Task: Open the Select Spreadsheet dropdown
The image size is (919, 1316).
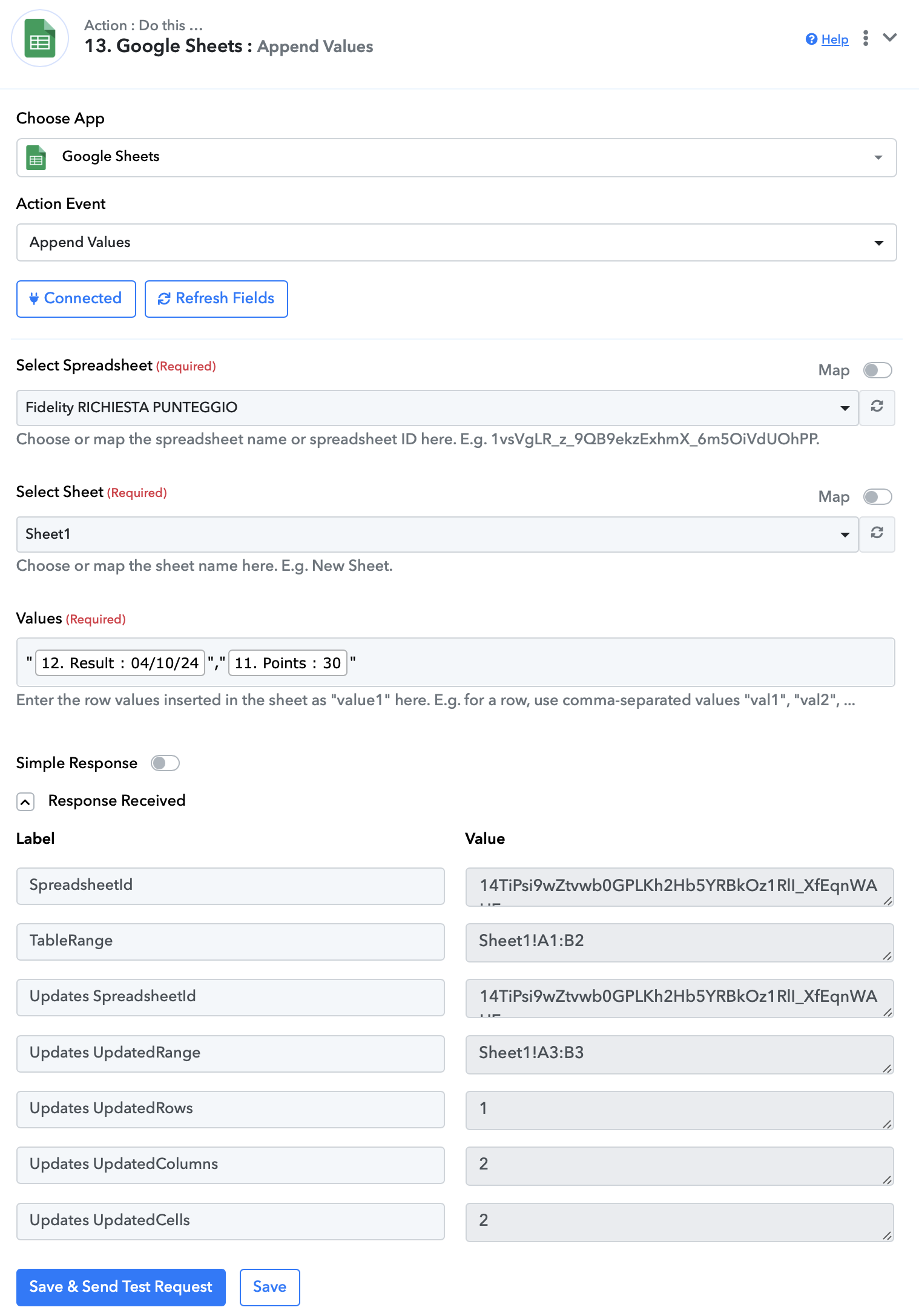Action: pyautogui.click(x=437, y=407)
